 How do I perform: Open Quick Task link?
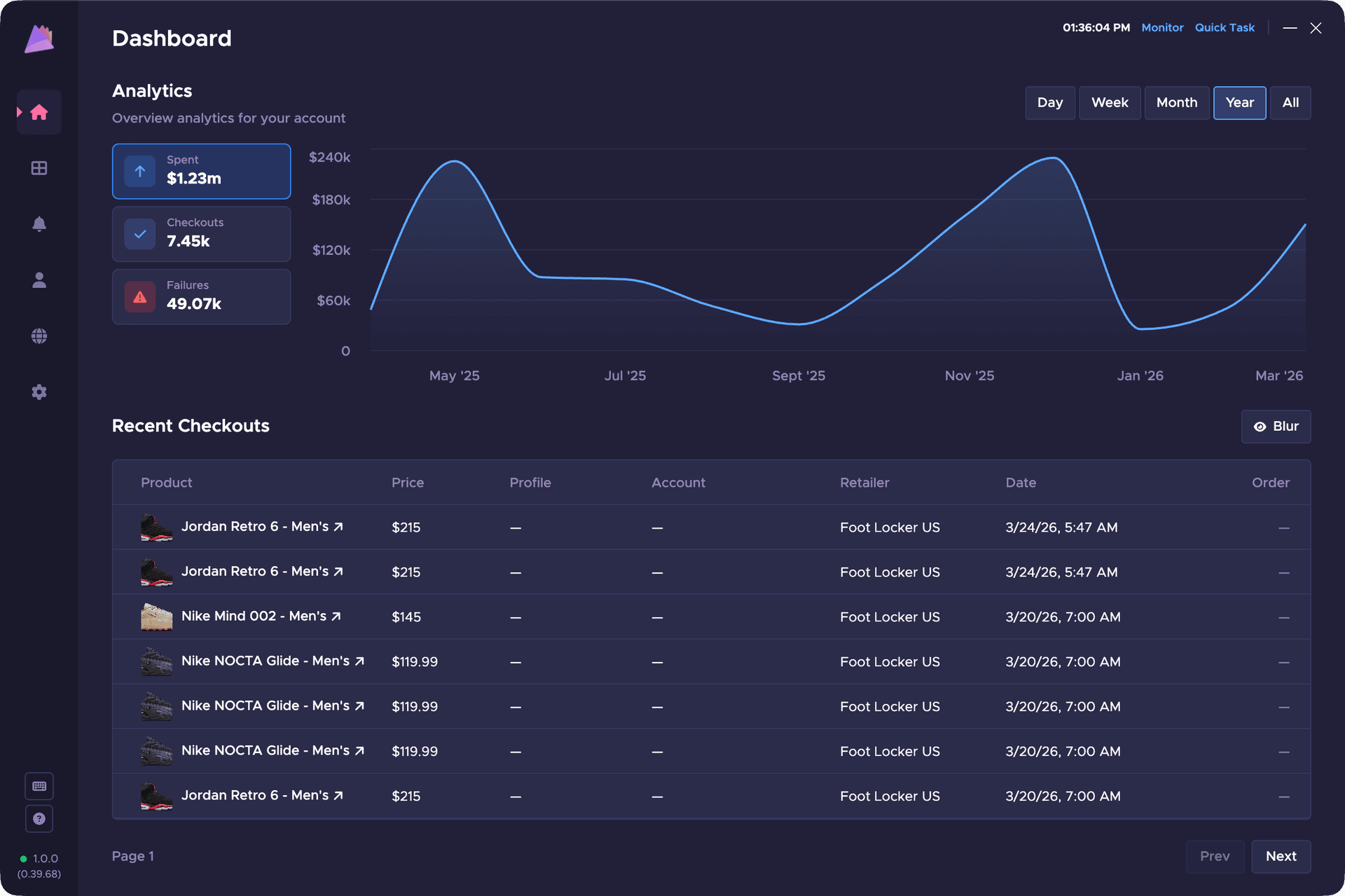[1225, 28]
